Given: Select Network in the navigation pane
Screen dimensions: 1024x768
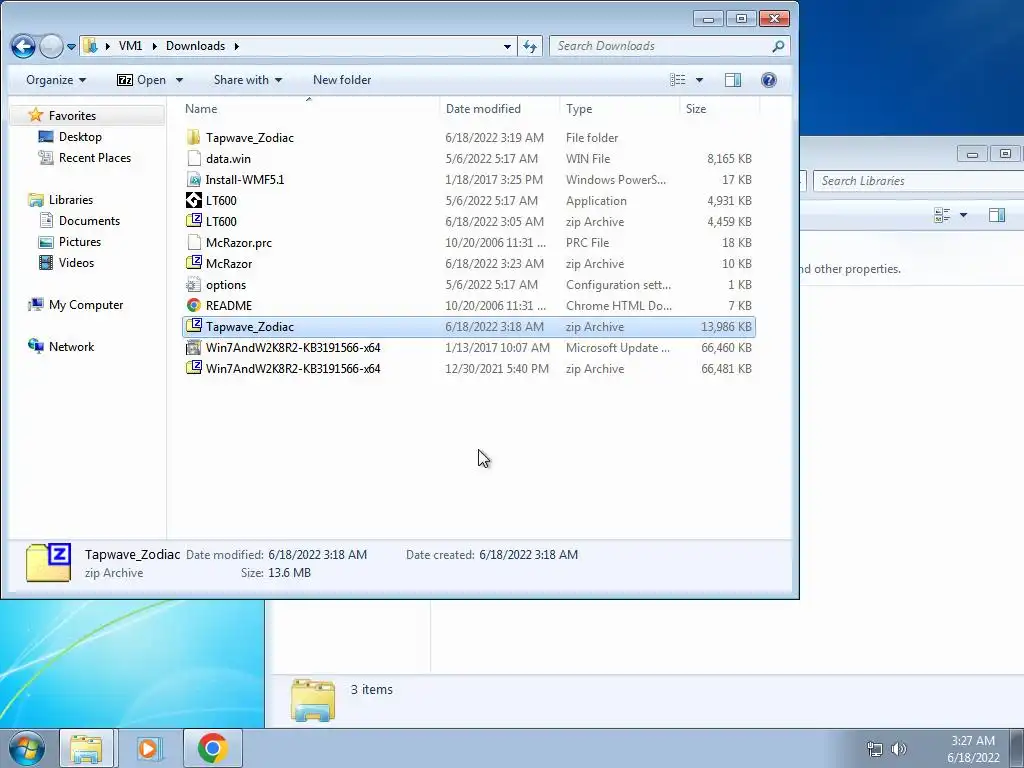Looking at the screenshot, I should tap(71, 347).
